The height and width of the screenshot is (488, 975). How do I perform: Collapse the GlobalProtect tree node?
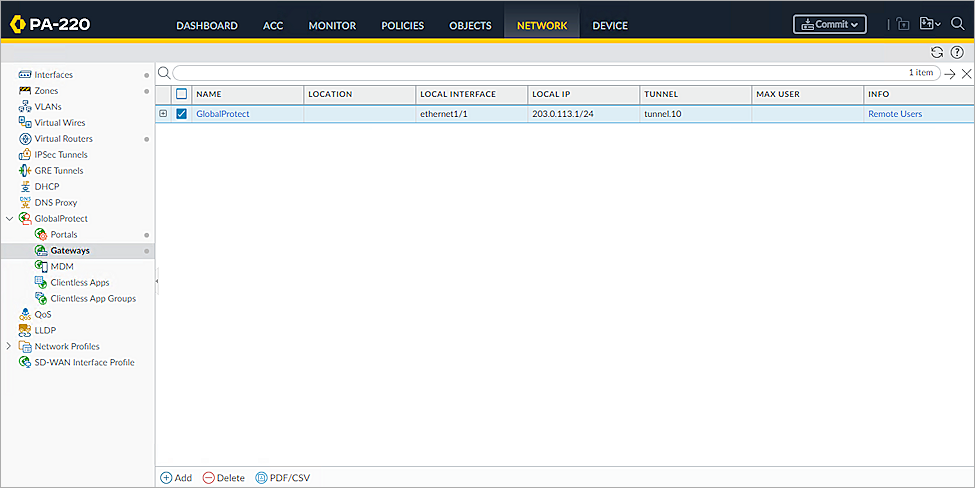coord(10,219)
